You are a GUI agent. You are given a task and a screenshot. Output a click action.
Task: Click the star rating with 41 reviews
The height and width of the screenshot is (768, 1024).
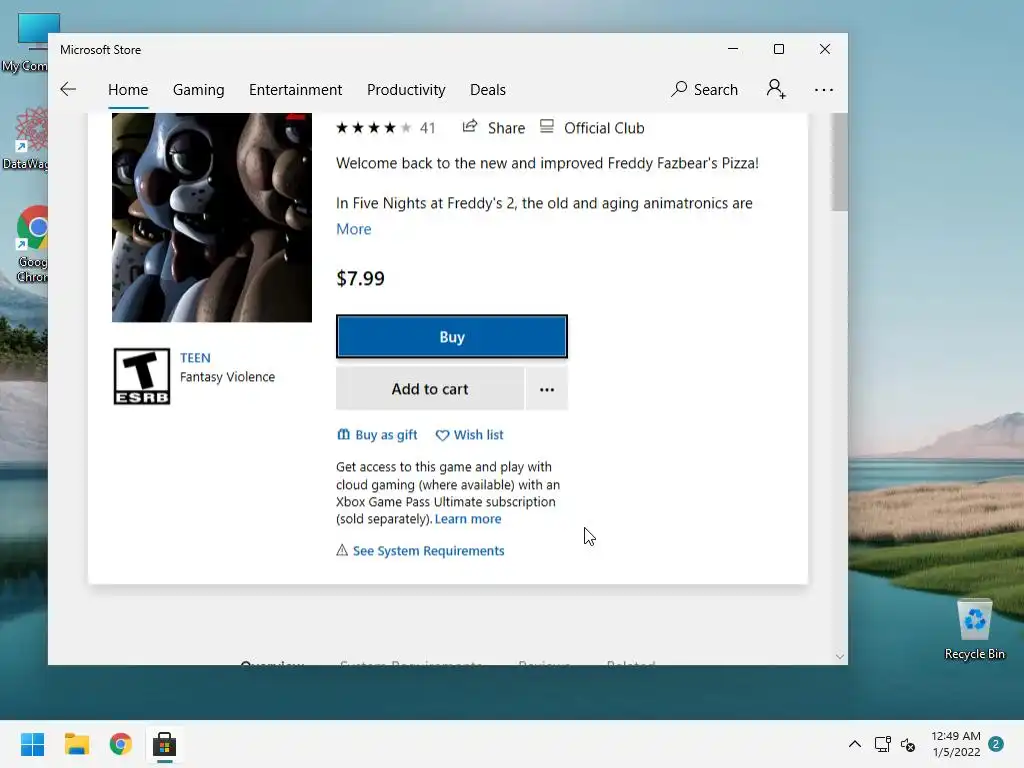click(385, 128)
